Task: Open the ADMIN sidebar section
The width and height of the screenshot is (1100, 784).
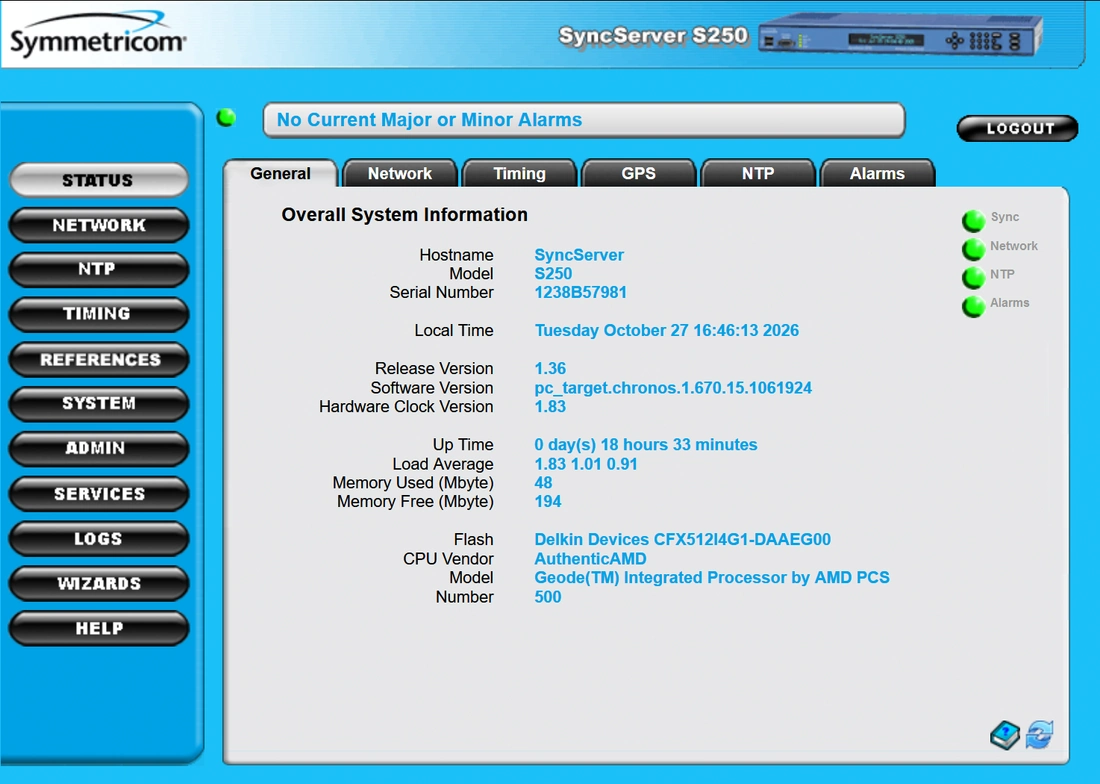Action: click(98, 449)
